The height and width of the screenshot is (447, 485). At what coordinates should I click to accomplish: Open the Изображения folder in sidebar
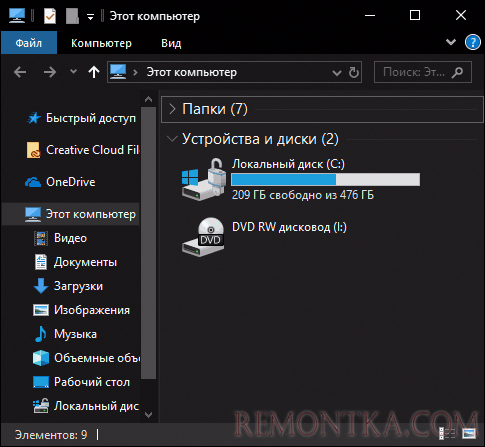click(x=92, y=310)
